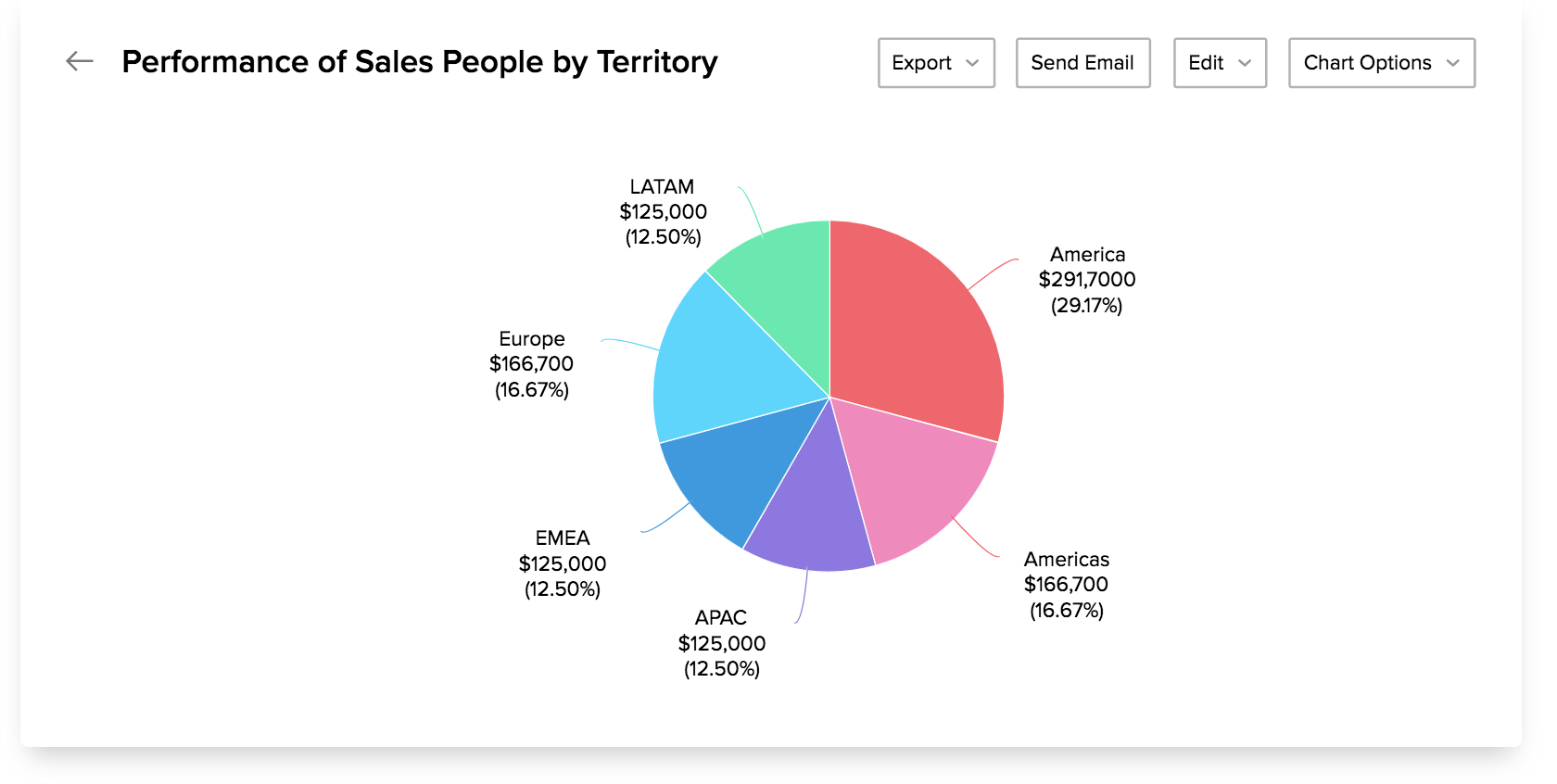Viewport: 1557px width, 784px height.
Task: Expand the Chart Options dropdown
Action: point(1381,63)
